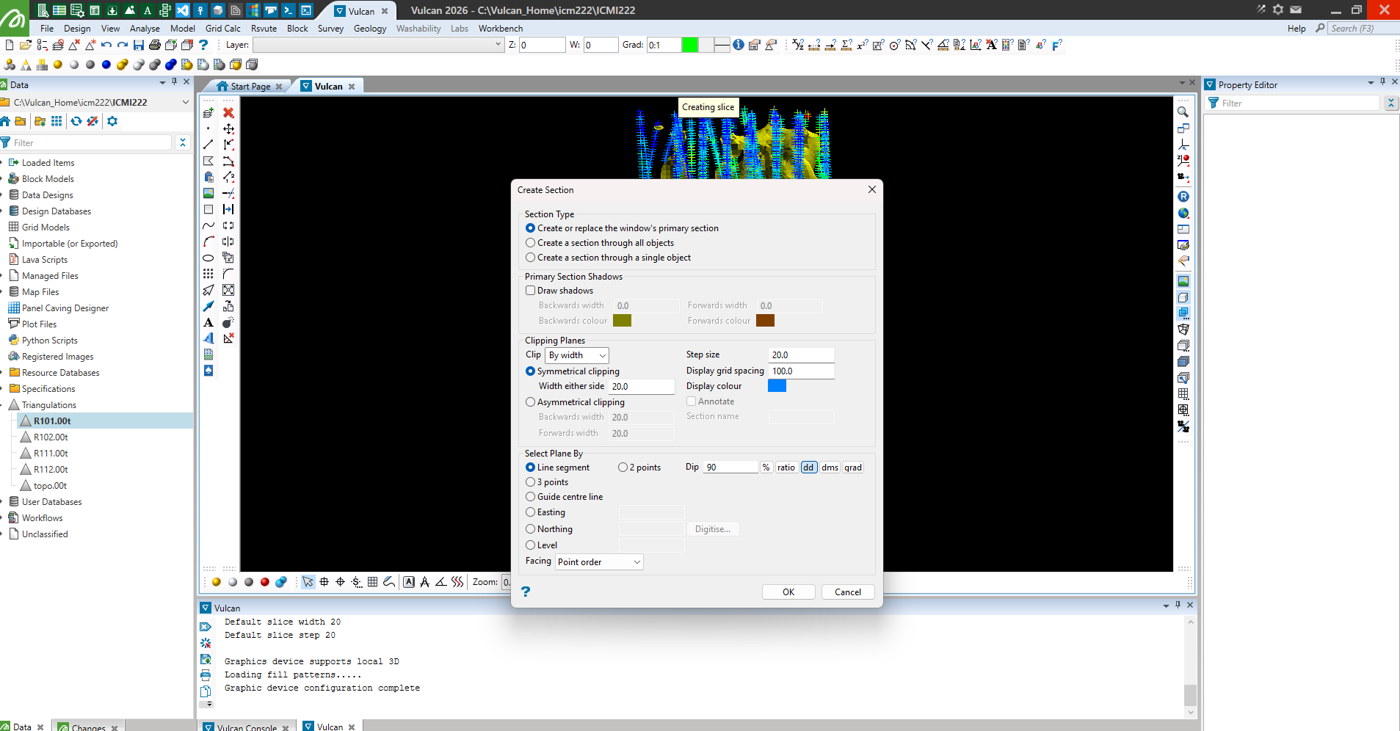The width and height of the screenshot is (1400, 731).
Task: Choose the Northing plane option
Action: 549,529
